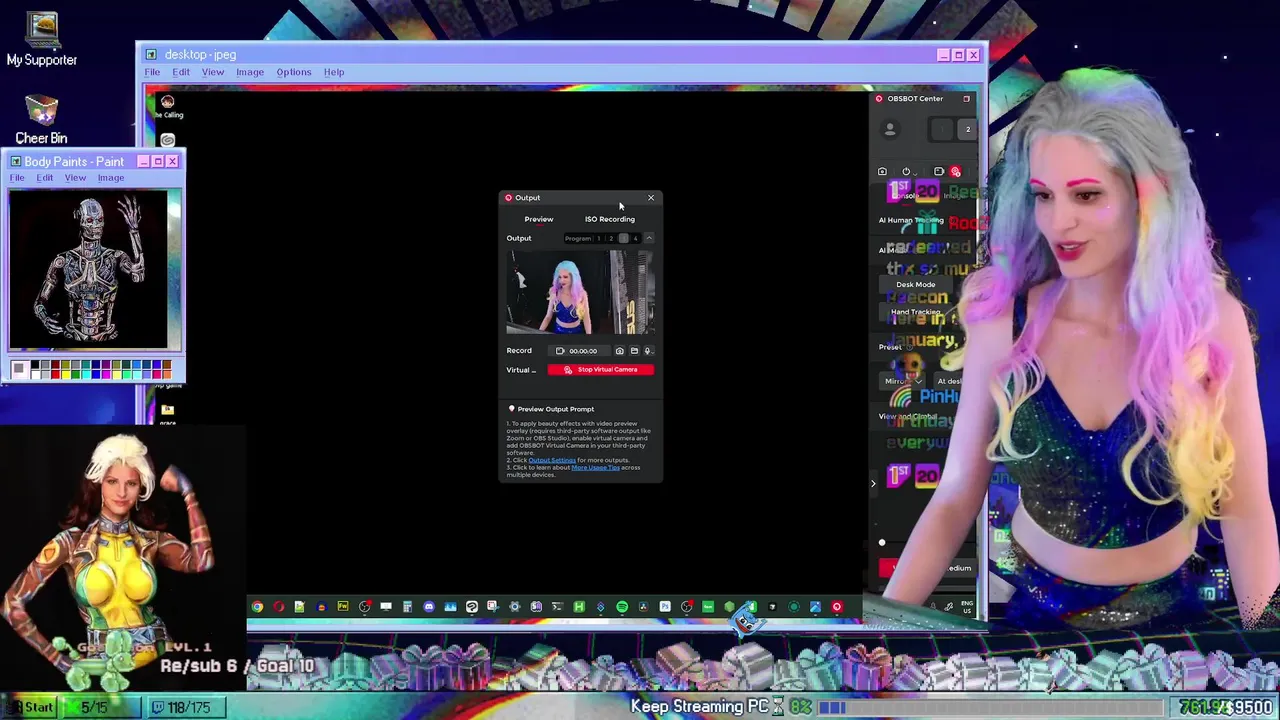Open the Image menu in Body Paints
The image size is (1280, 720).
(111, 178)
